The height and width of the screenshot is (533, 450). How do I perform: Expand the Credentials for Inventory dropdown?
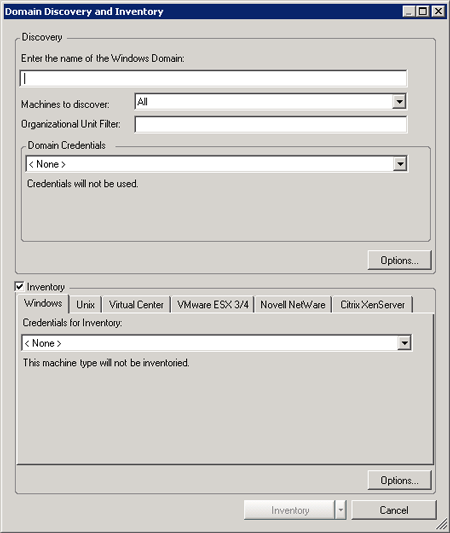click(217, 343)
